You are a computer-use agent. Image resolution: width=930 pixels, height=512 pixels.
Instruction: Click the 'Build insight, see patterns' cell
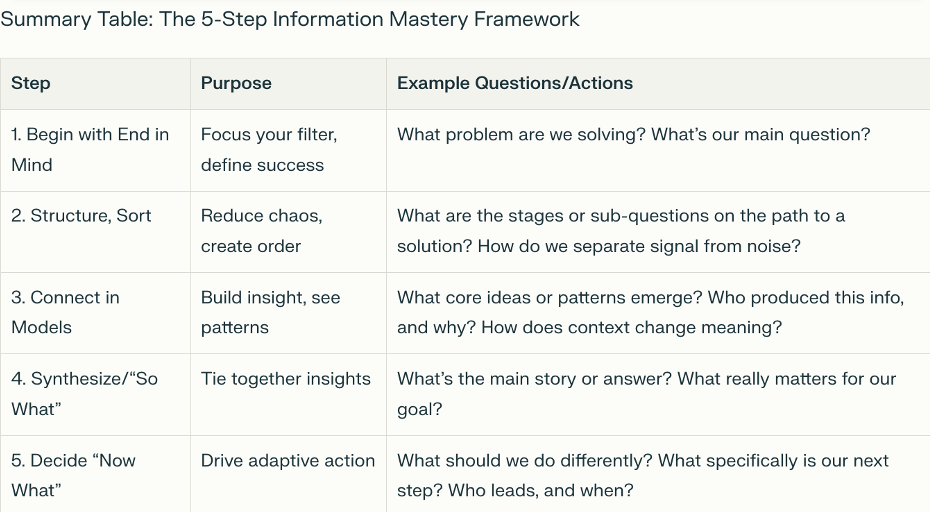point(270,312)
